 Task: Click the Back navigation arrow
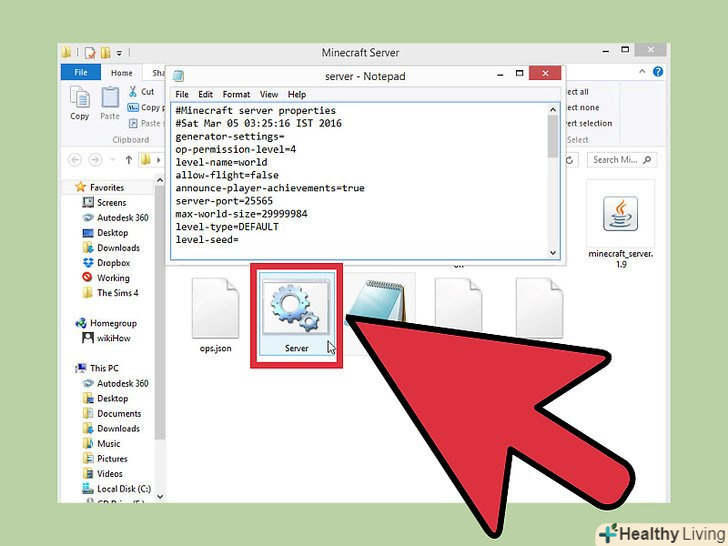75,160
